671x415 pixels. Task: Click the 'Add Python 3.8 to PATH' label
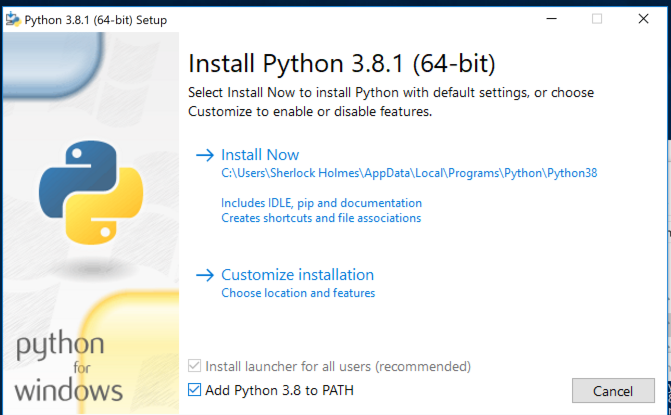(x=279, y=390)
